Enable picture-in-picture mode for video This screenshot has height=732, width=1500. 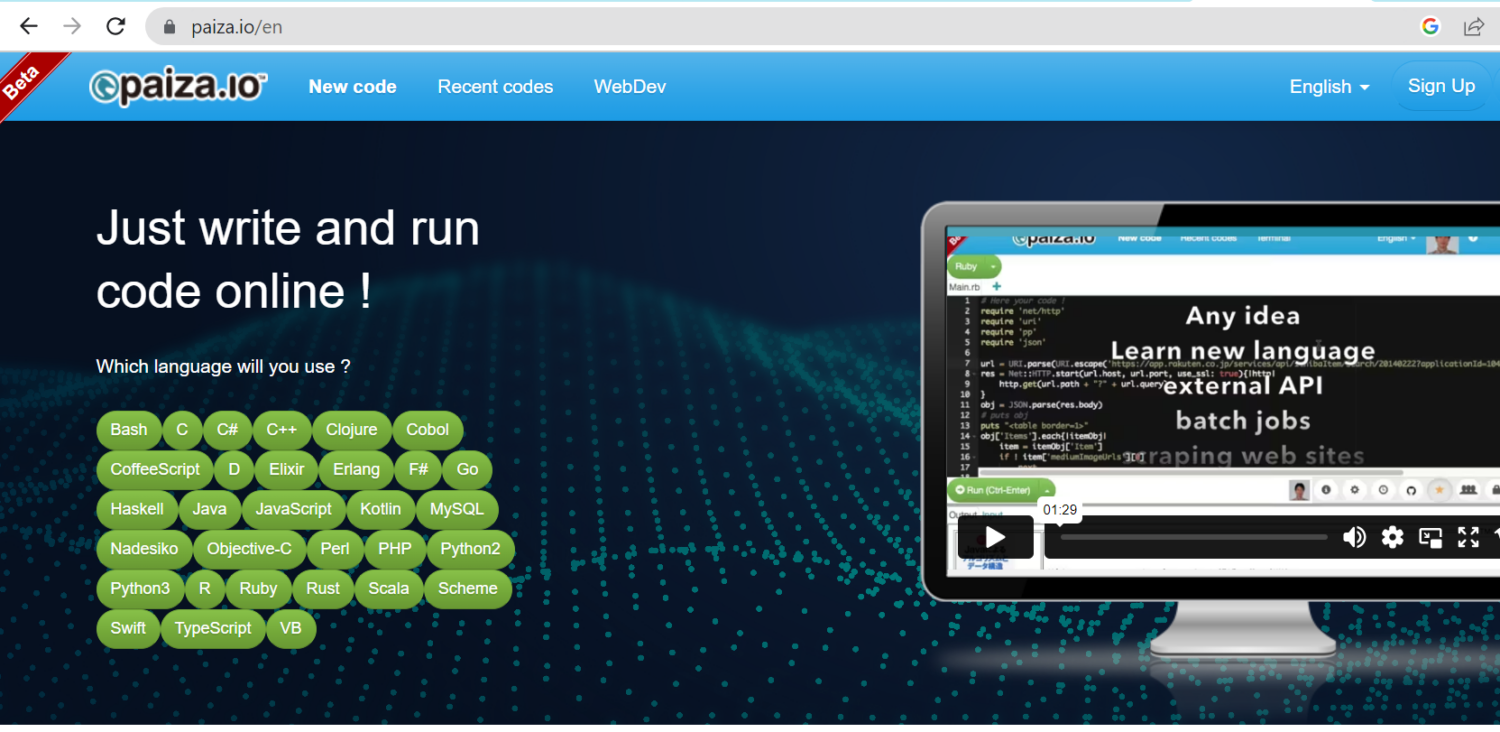tap(1430, 538)
